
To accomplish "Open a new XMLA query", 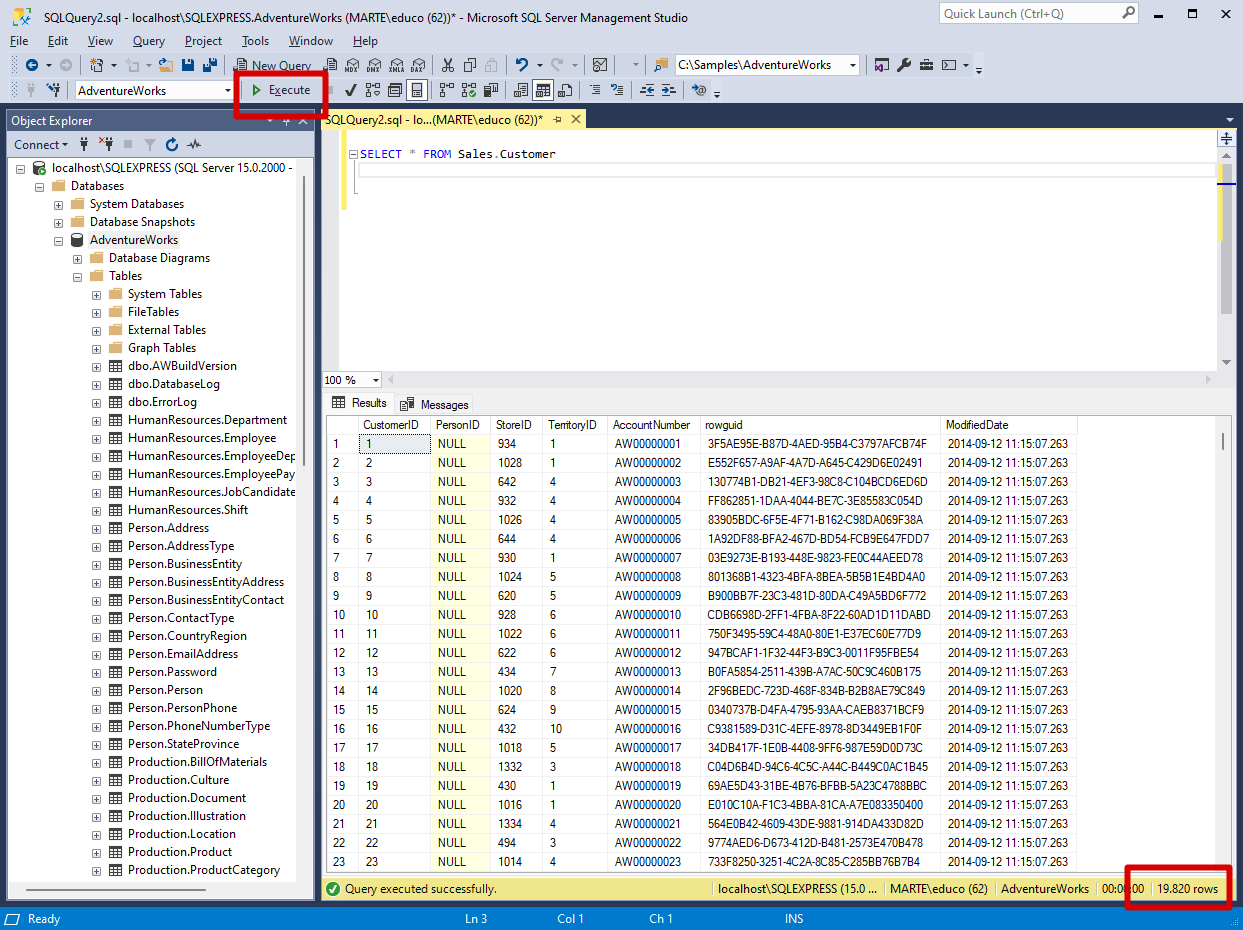I will click(396, 65).
